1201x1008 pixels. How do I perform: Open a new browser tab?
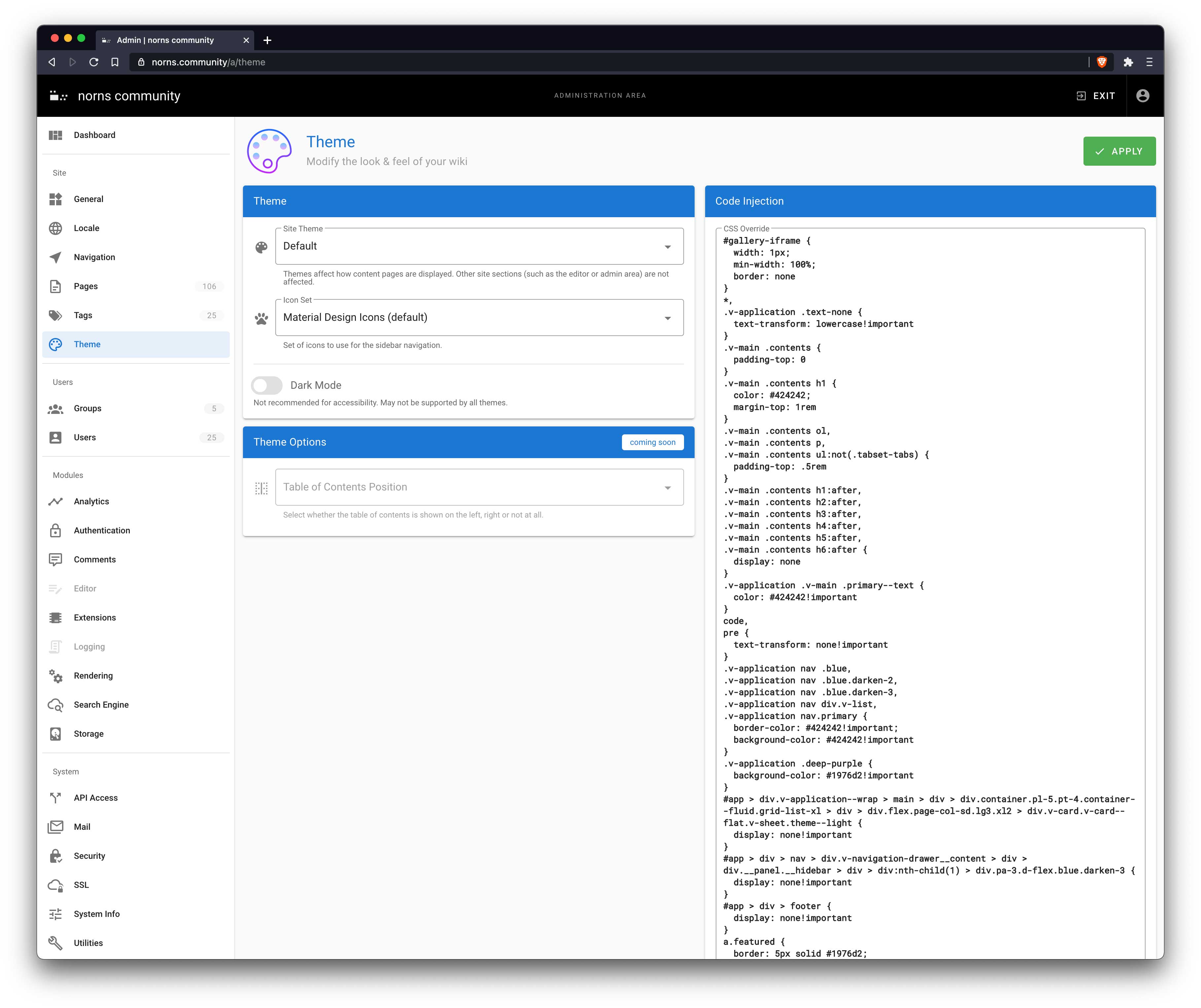point(267,40)
